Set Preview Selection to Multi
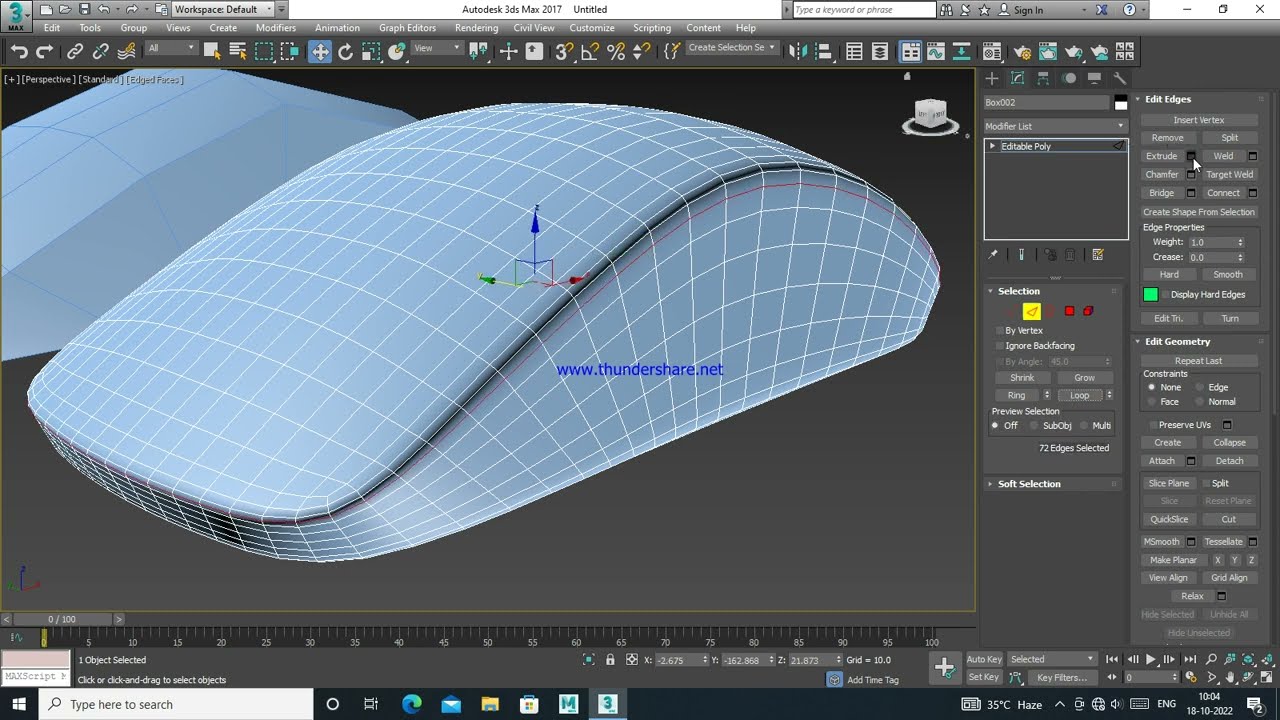The height and width of the screenshot is (720, 1280). point(1084,426)
